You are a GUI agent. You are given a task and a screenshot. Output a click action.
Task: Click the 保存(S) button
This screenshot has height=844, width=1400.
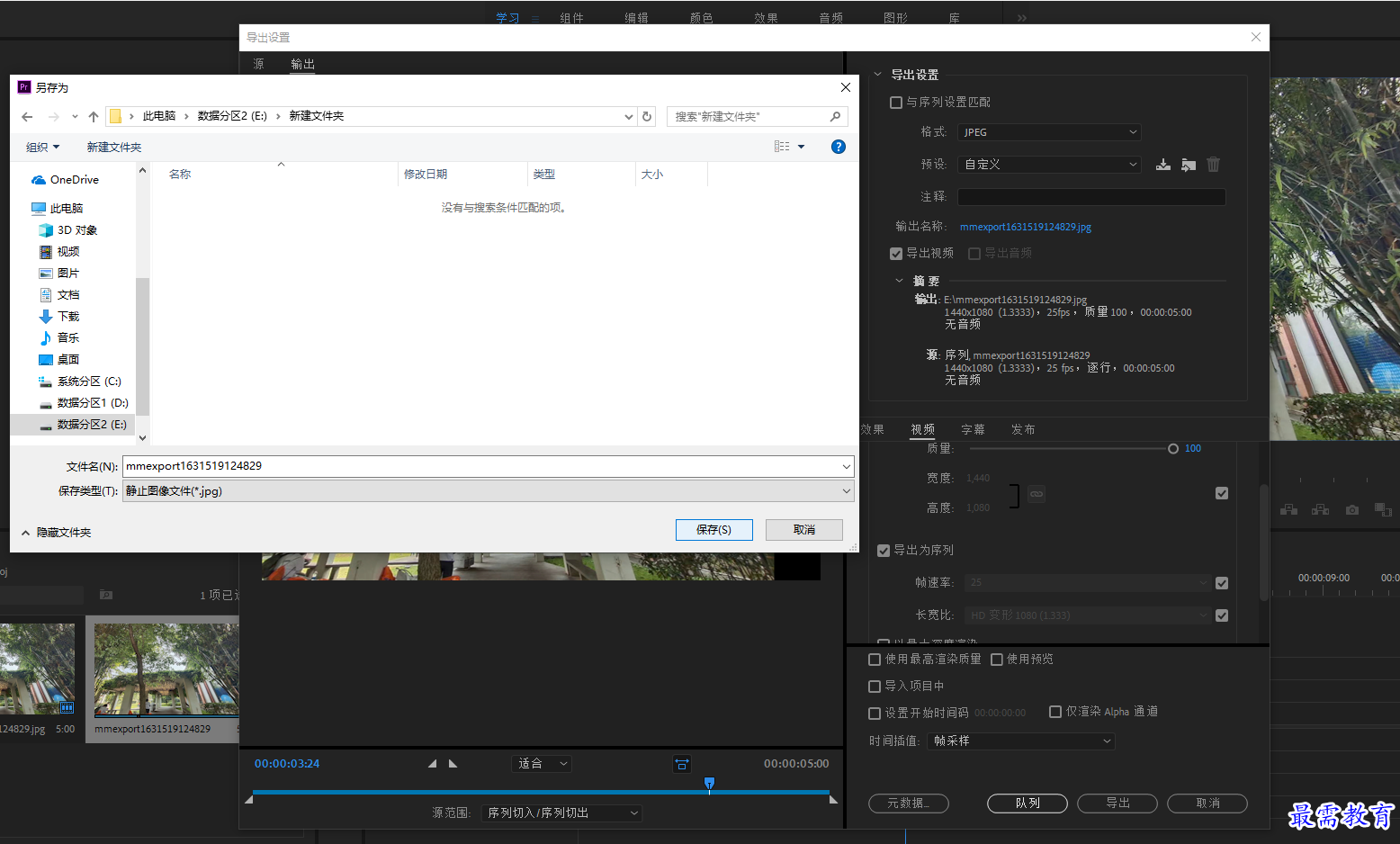[x=713, y=530]
